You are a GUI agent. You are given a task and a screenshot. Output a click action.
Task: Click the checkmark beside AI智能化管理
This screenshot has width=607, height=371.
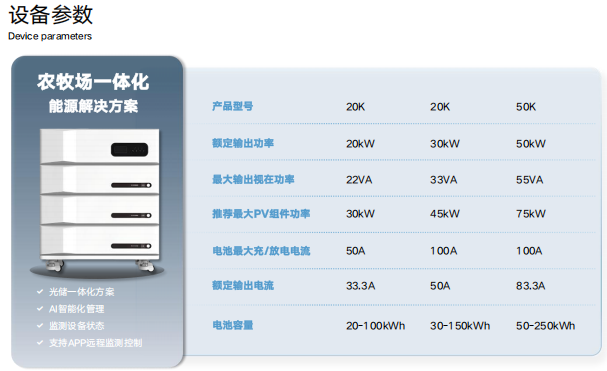(x=39, y=309)
